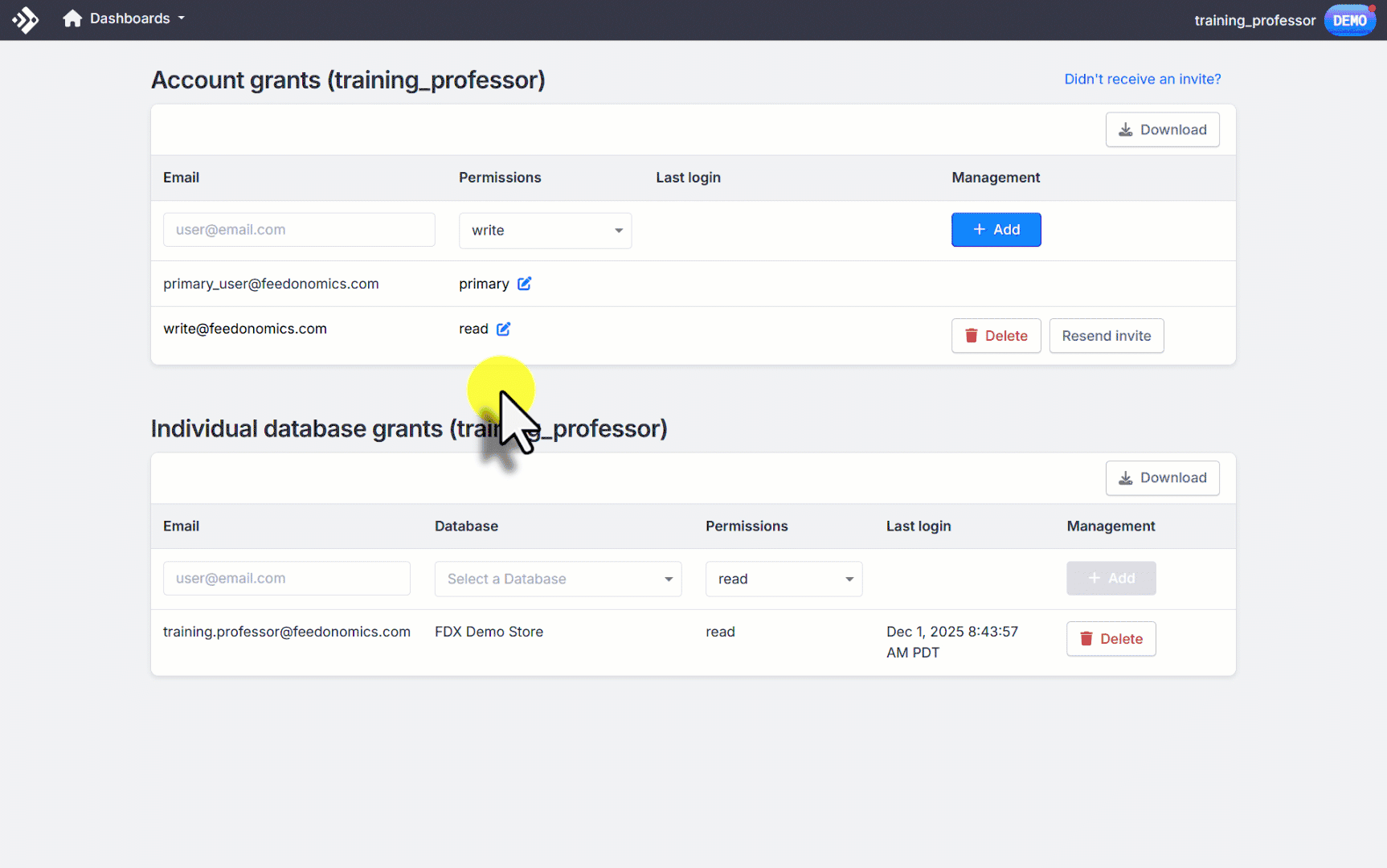
Task: Edit primary permission for primary_user
Action: pyautogui.click(x=525, y=284)
